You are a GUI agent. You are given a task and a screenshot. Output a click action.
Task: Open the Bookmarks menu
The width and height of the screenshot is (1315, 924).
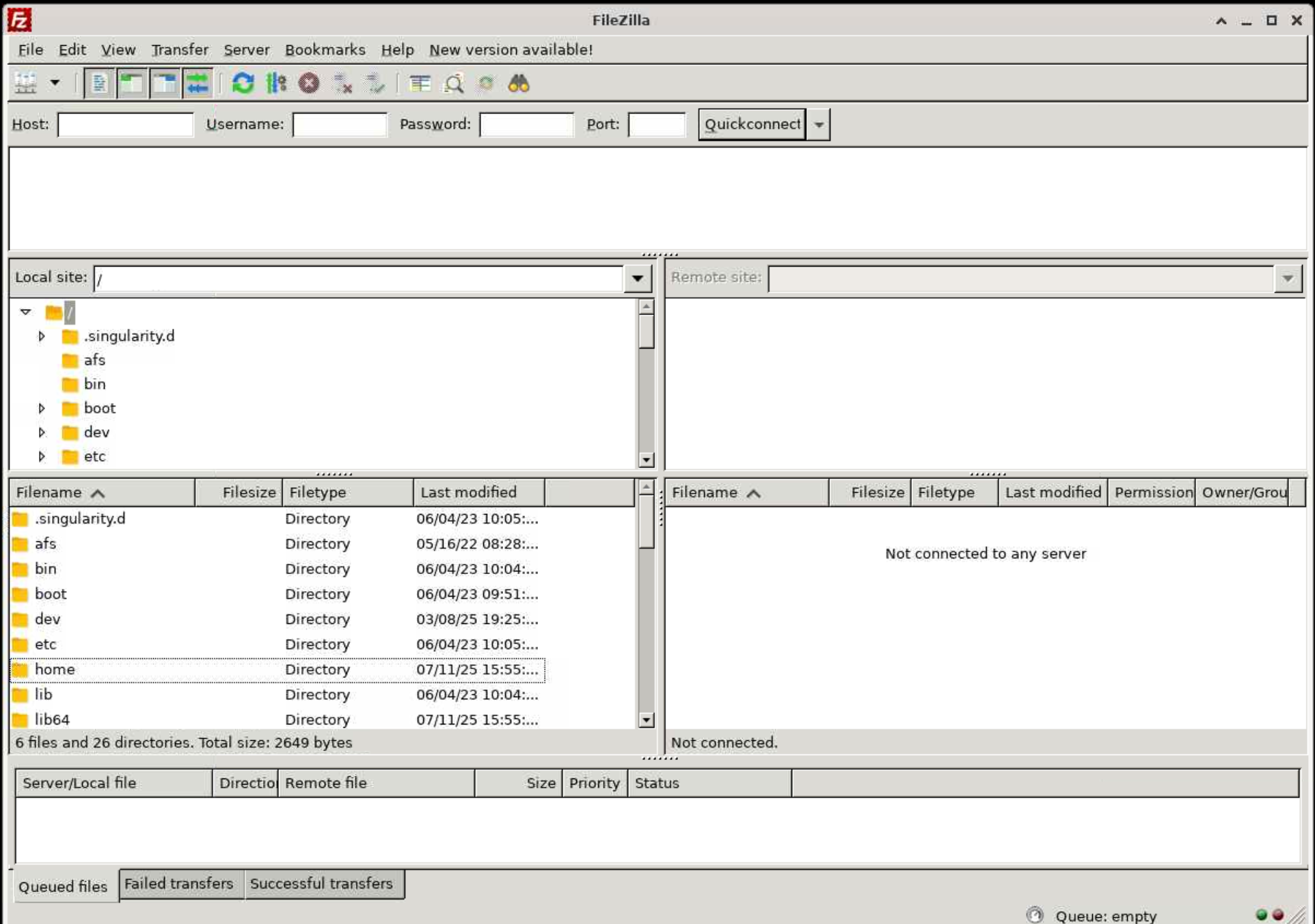(325, 50)
